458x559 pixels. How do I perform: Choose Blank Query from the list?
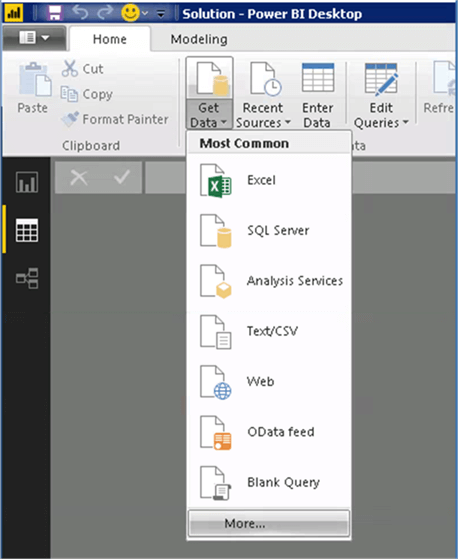pos(269,482)
